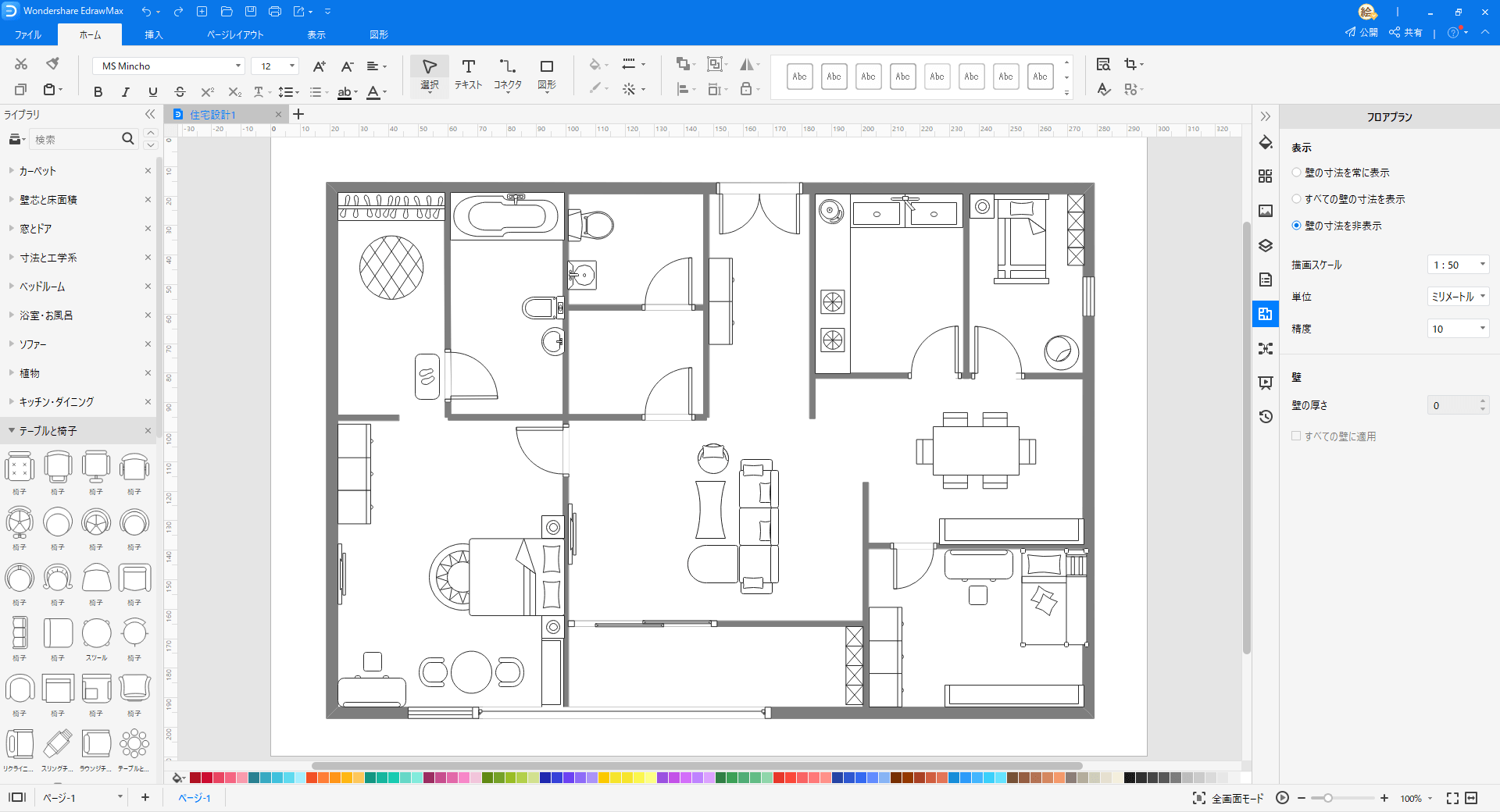Open the font size dropdown
This screenshot has height=812, width=1500.
[x=292, y=66]
